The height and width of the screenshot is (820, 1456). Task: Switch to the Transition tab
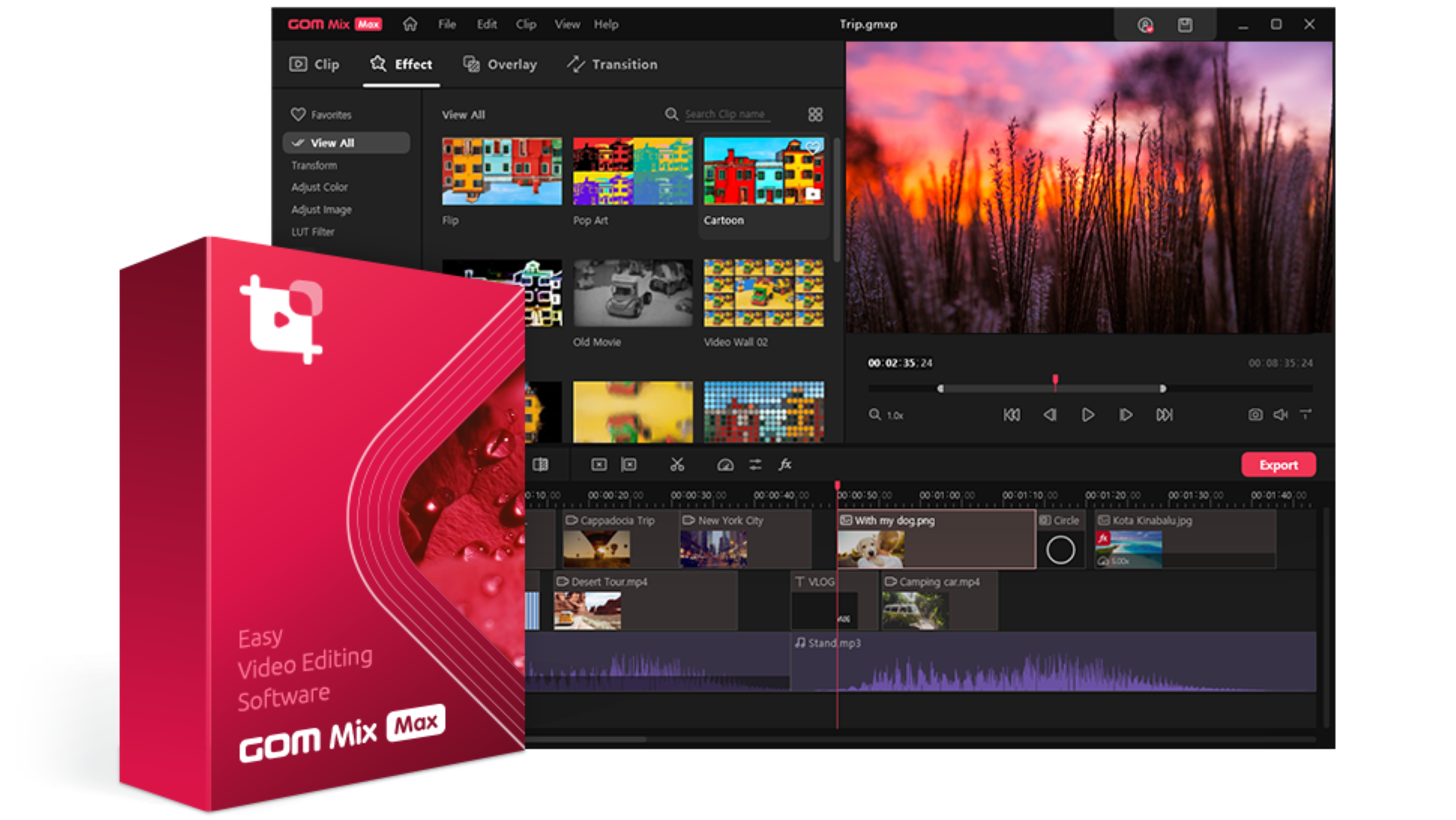pos(612,64)
